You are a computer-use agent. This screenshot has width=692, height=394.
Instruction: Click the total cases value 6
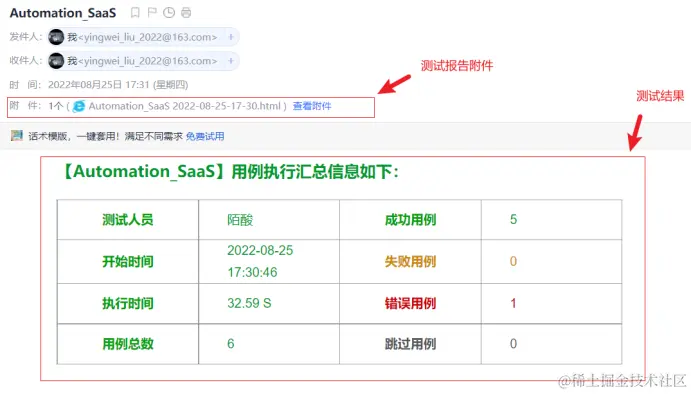(231, 344)
